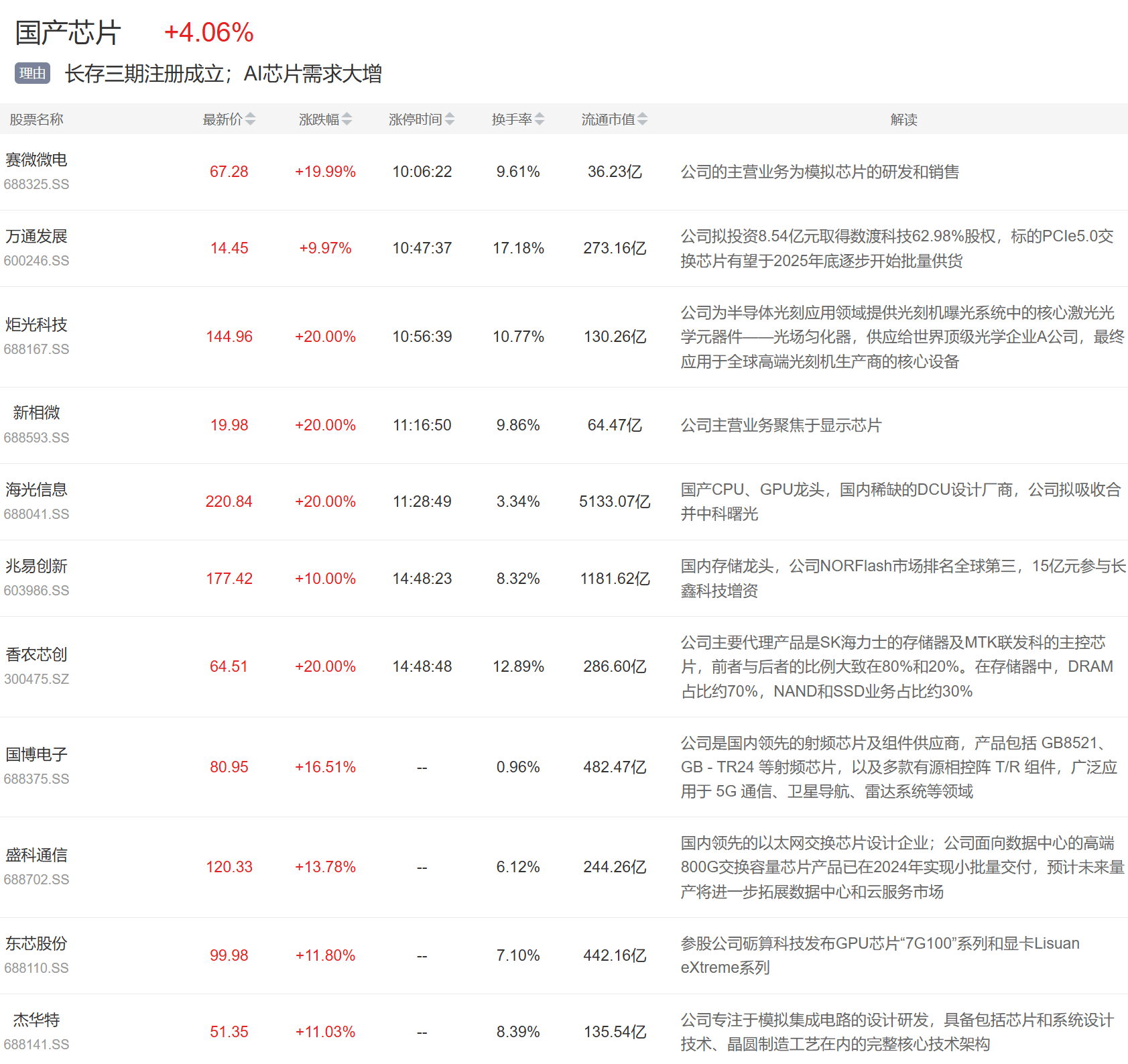Click limit-up time 10:47:37
Viewport: 1128px width, 1064px height.
click(x=422, y=248)
